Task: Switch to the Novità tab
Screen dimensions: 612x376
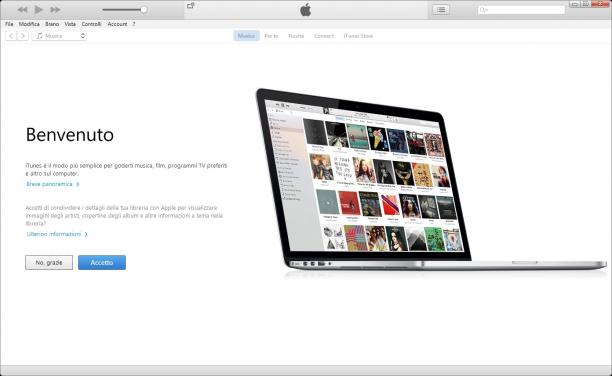Action: tap(296, 36)
